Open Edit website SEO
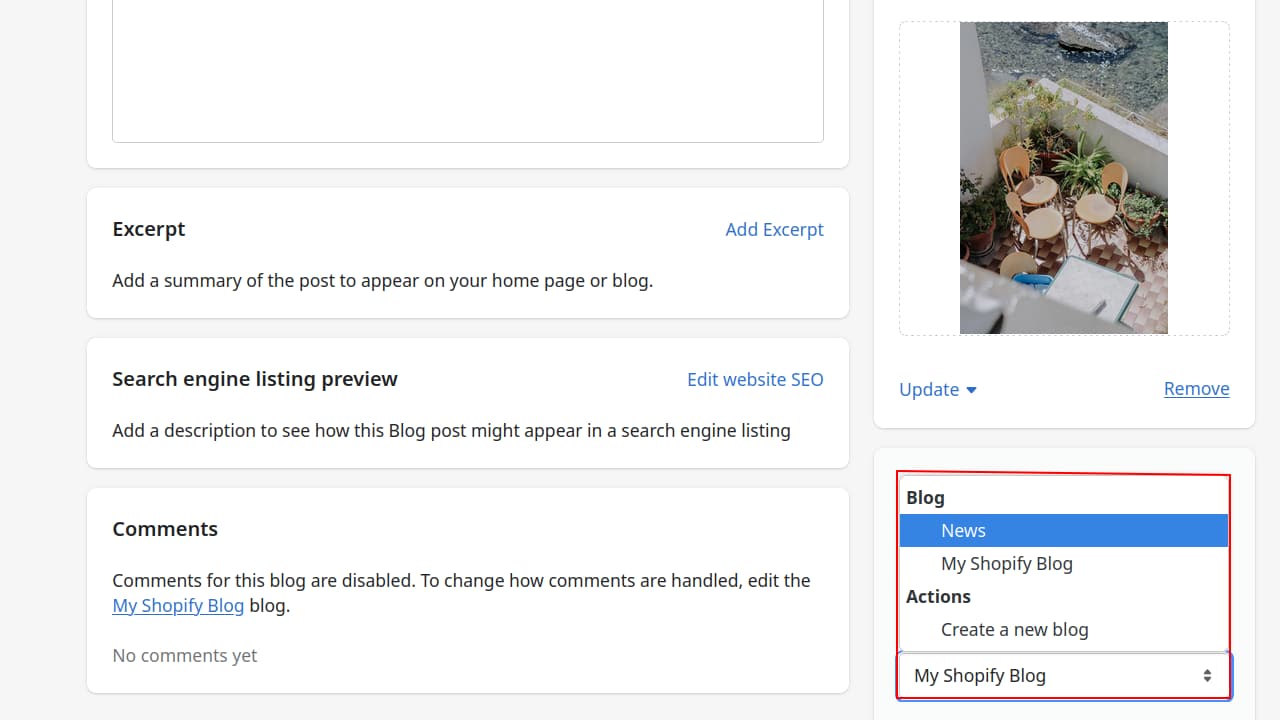1280x720 pixels. pos(755,379)
